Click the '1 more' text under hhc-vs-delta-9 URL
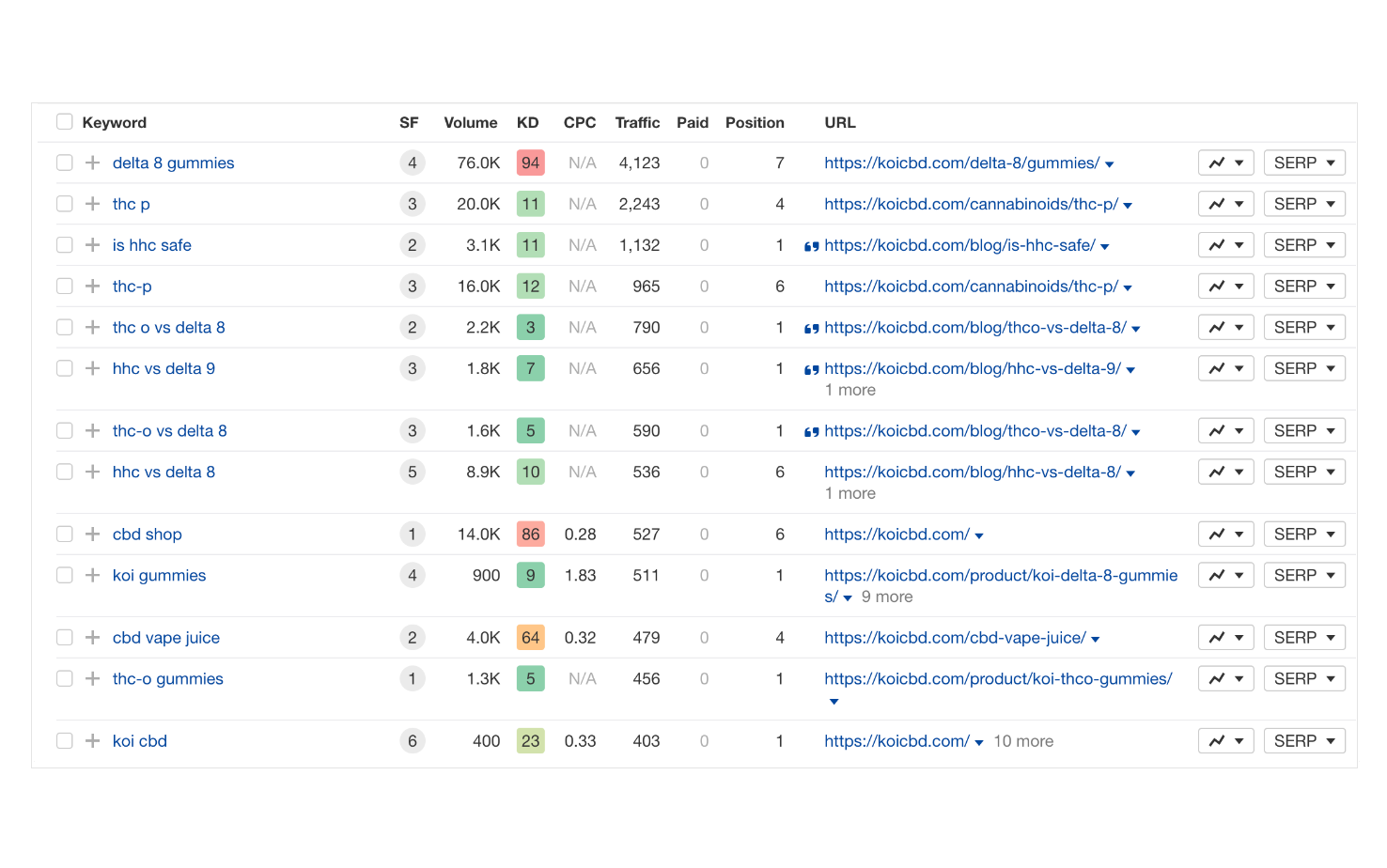The height and width of the screenshot is (868, 1387). (x=850, y=390)
